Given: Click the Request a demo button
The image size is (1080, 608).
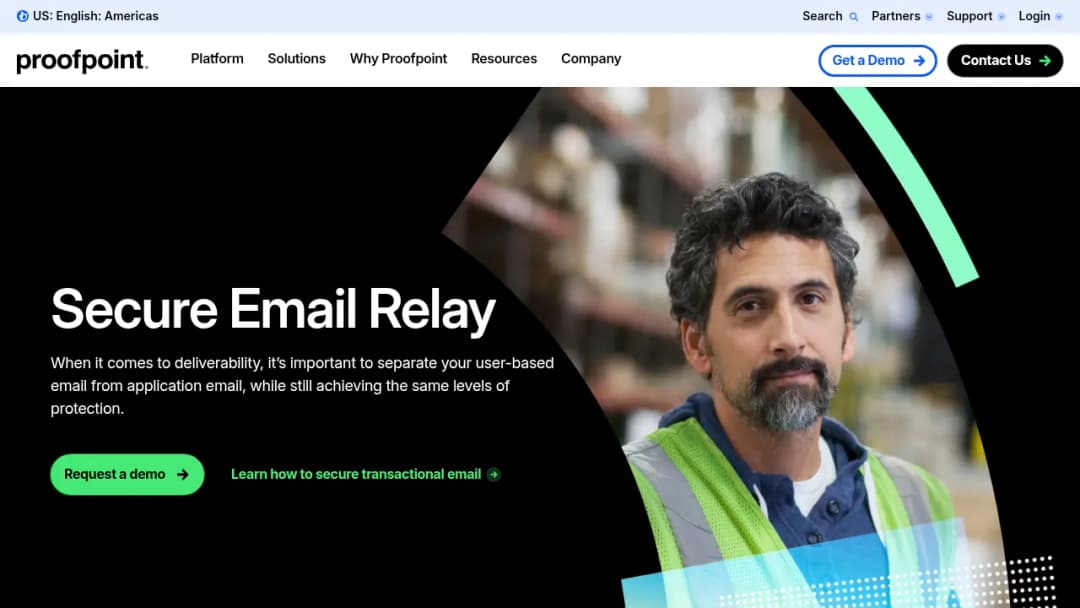Looking at the screenshot, I should (127, 474).
